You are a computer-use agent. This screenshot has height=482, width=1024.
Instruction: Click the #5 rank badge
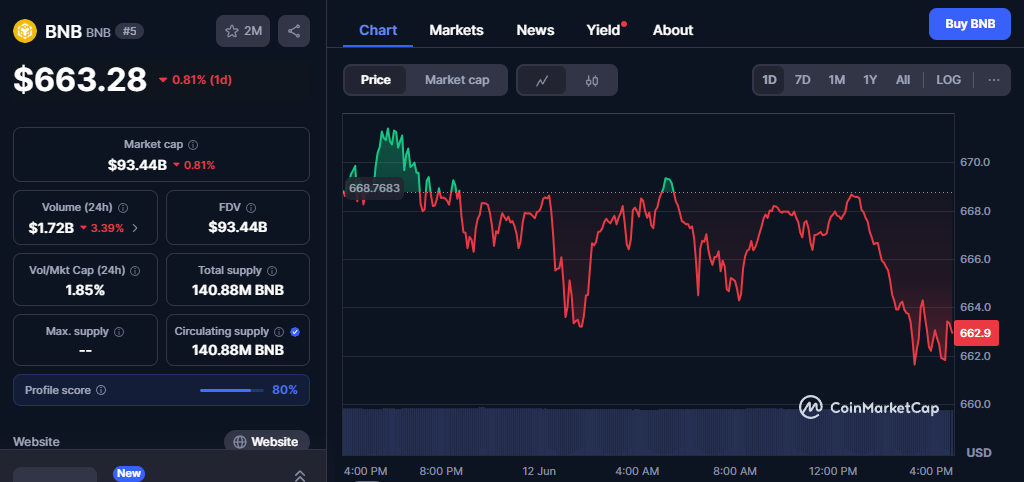[x=129, y=31]
